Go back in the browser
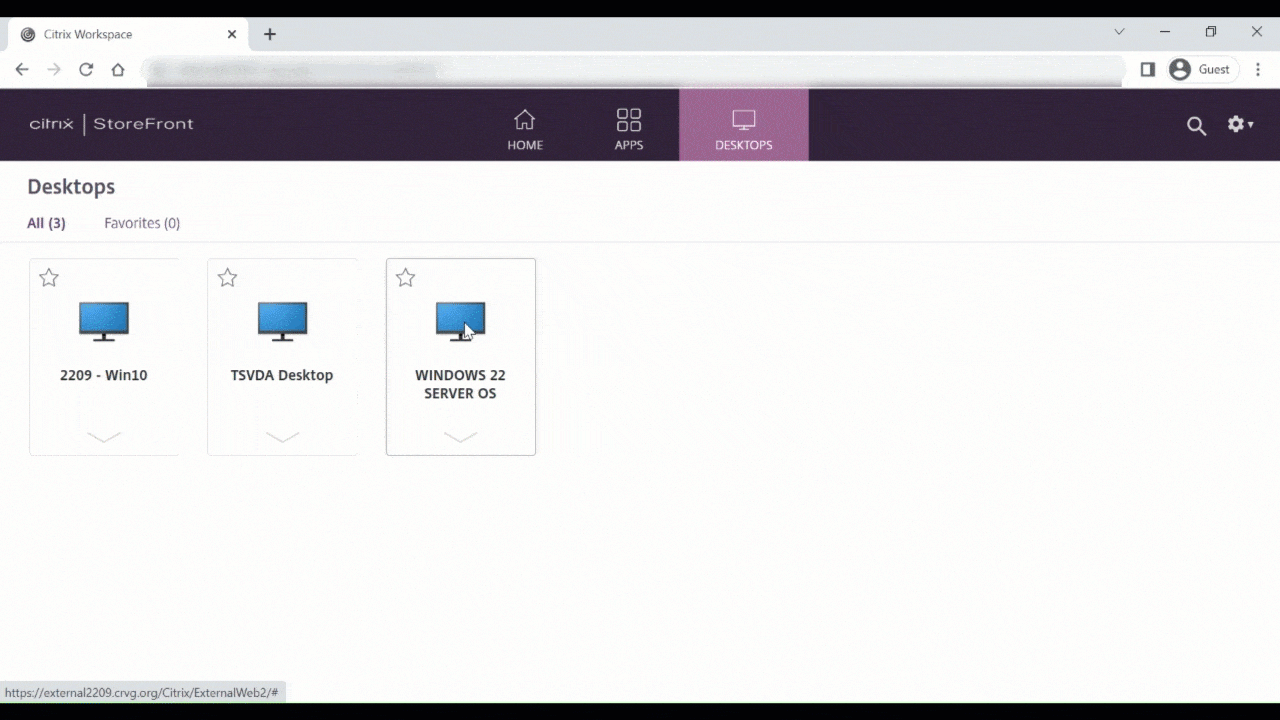This screenshot has width=1280, height=720. pyautogui.click(x=22, y=69)
